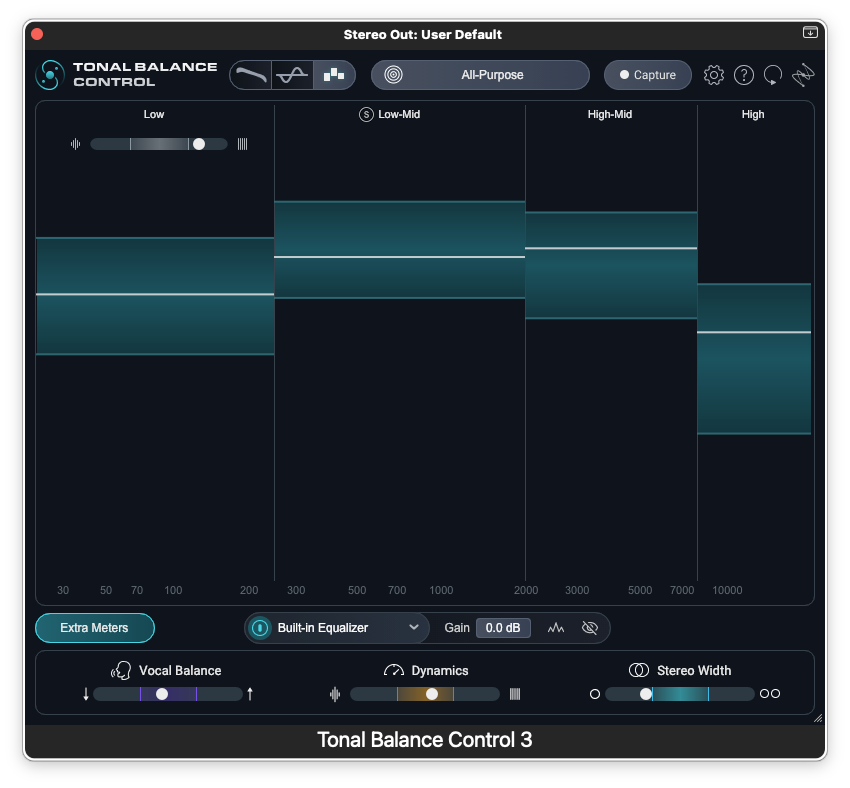
Task: Open the All-Purpose target curve selector
Action: 480,75
